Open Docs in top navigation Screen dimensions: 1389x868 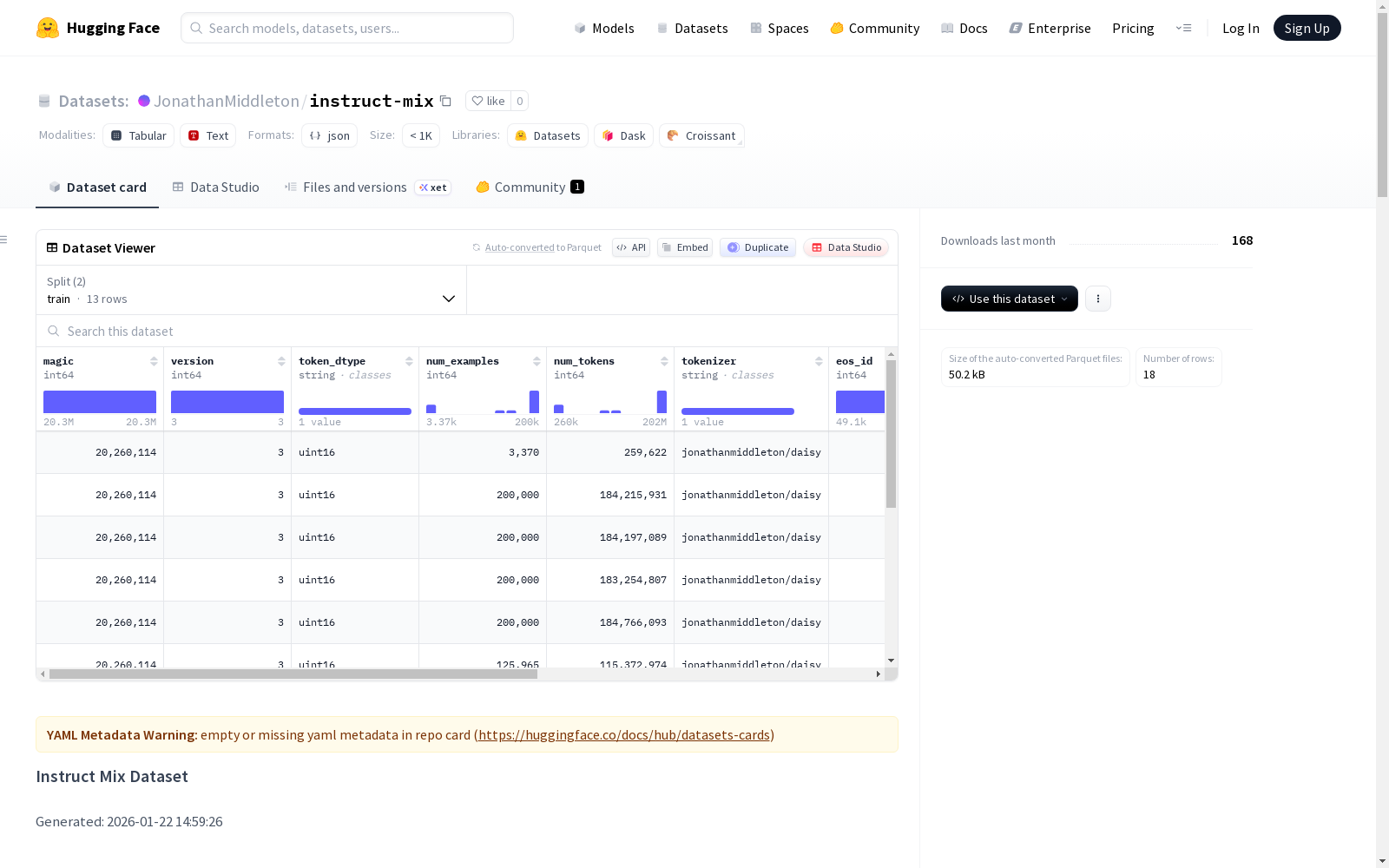pos(964,28)
